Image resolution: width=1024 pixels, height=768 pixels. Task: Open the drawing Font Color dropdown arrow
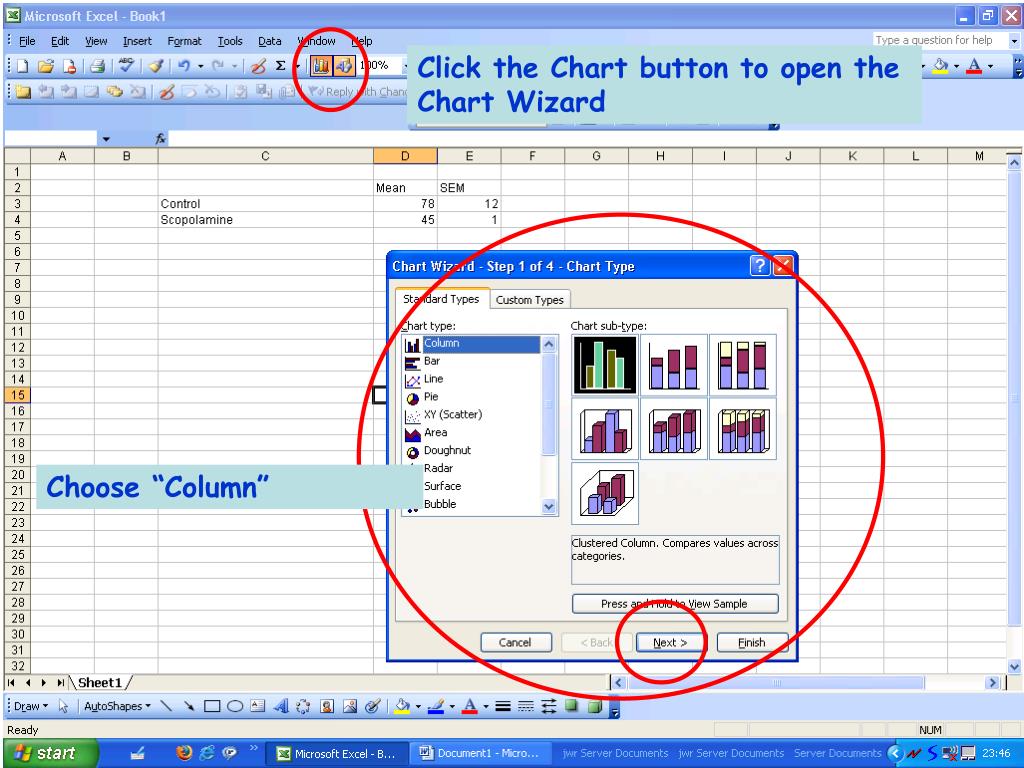pos(486,706)
